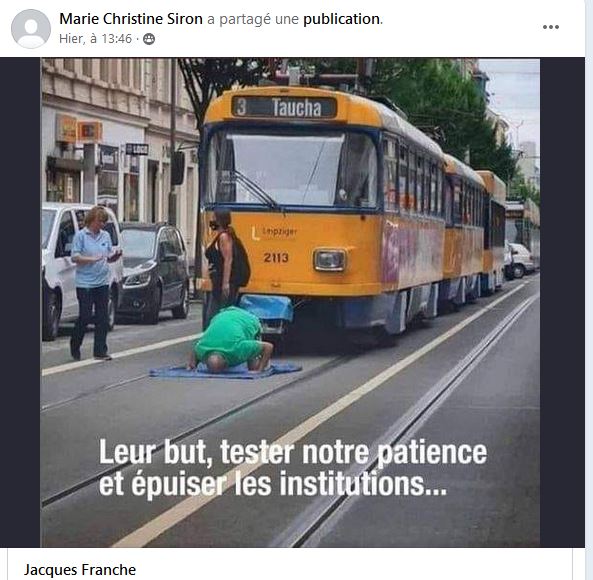Open Marie Christine Siron's profile name link

[x=131, y=19]
